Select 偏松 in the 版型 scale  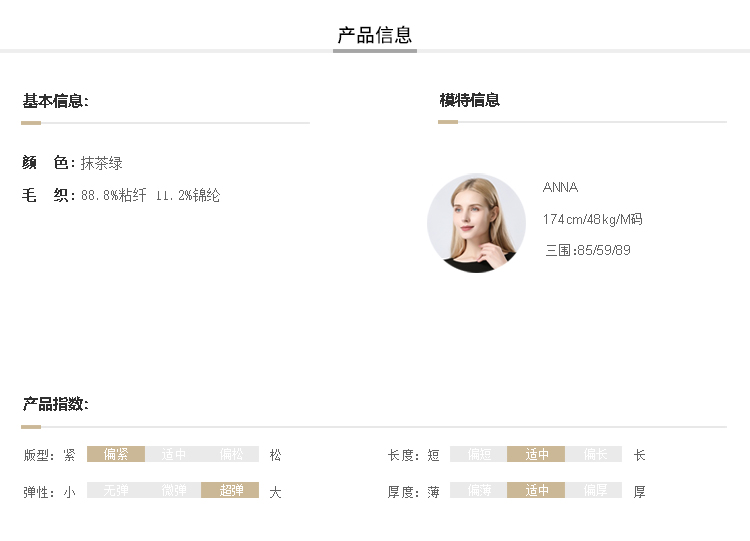pyautogui.click(x=231, y=454)
